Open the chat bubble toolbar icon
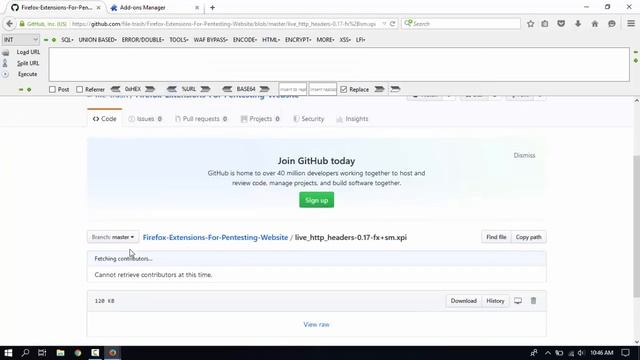 click(611, 24)
